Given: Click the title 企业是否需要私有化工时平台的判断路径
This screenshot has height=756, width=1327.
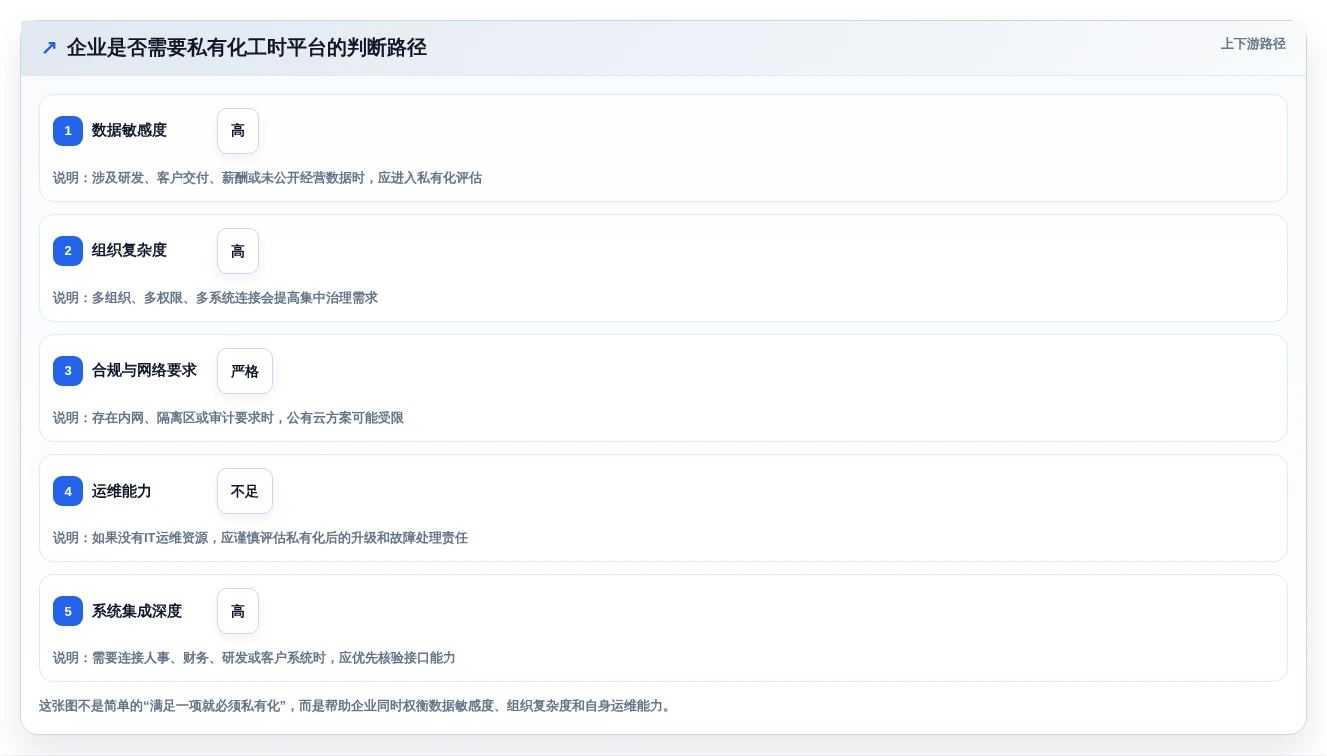Looking at the screenshot, I should coord(247,47).
